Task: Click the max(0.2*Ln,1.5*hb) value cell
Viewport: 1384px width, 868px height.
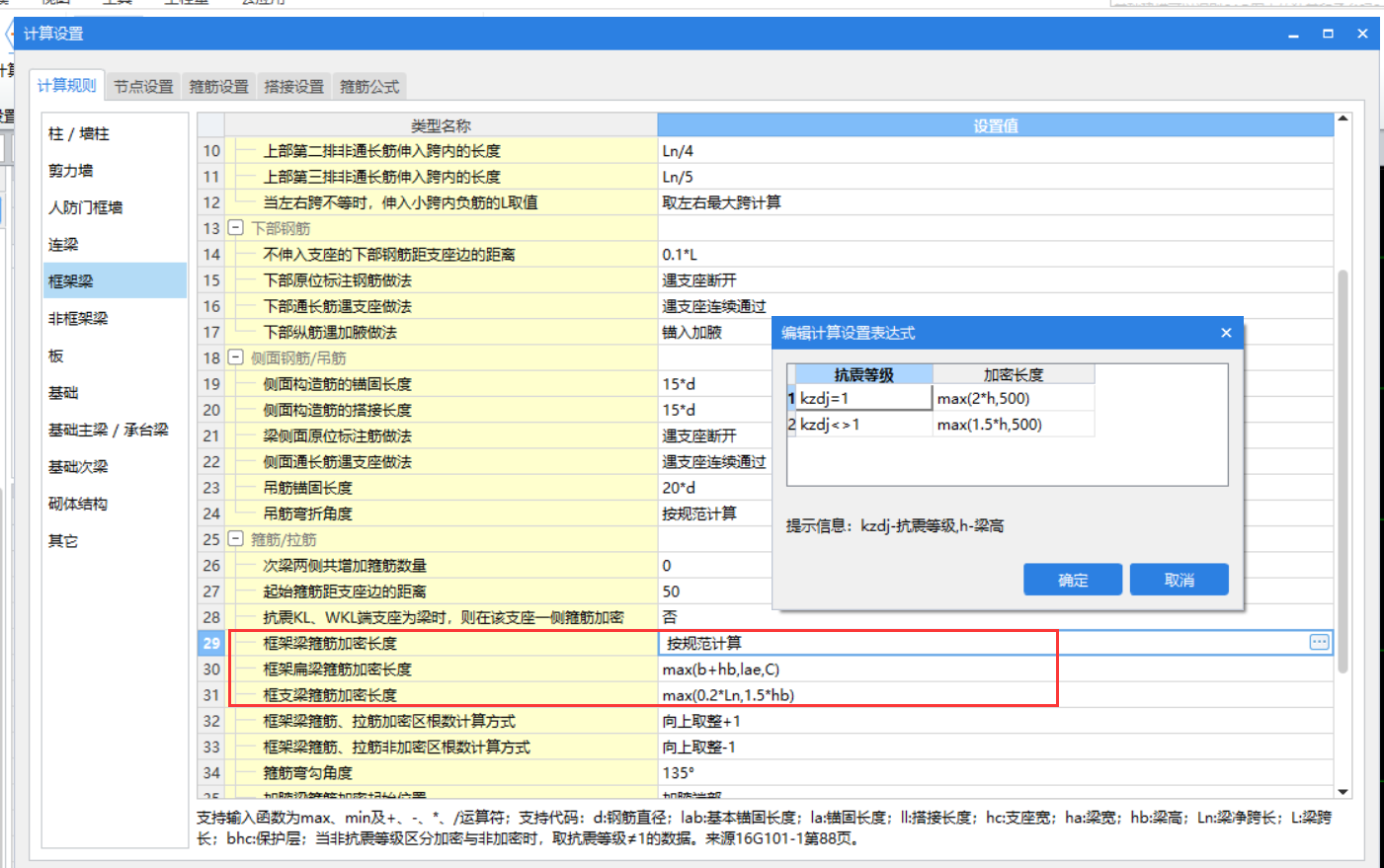Action: coord(996,695)
